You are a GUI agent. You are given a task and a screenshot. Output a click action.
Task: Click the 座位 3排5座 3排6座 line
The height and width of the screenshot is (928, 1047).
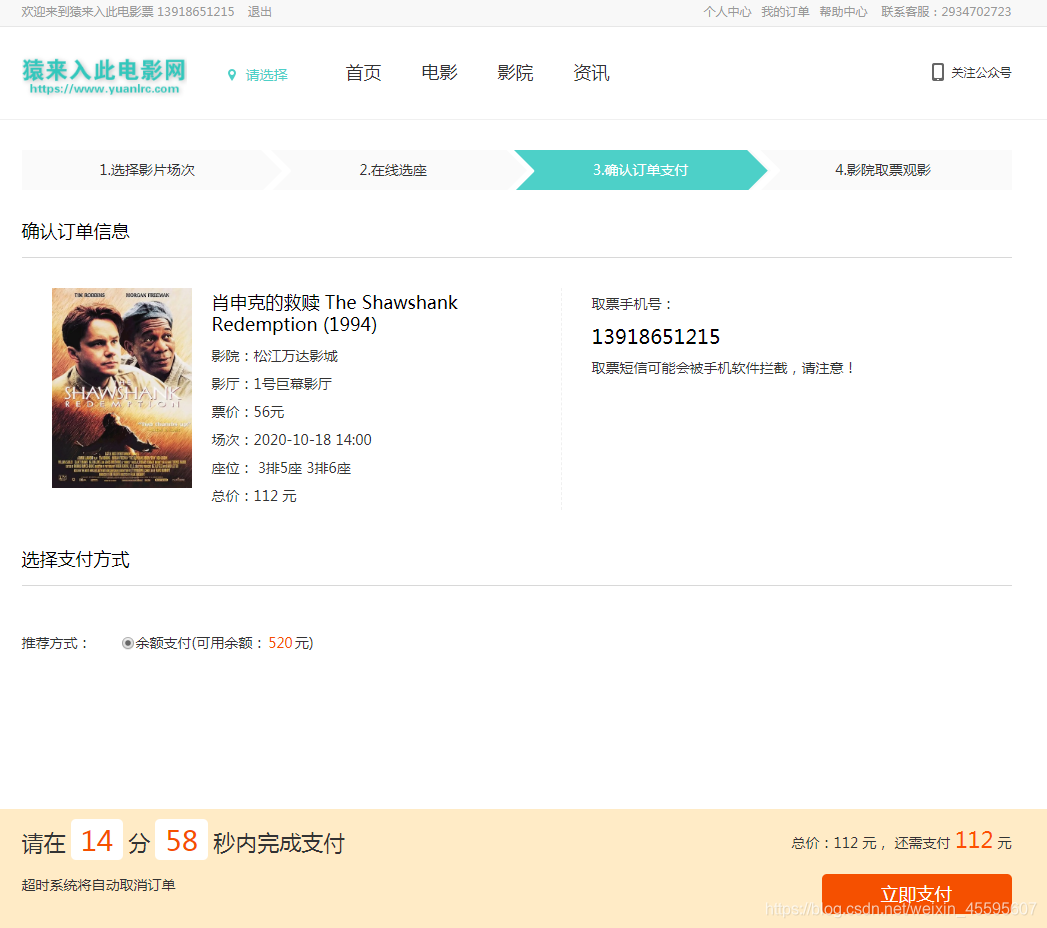281,468
